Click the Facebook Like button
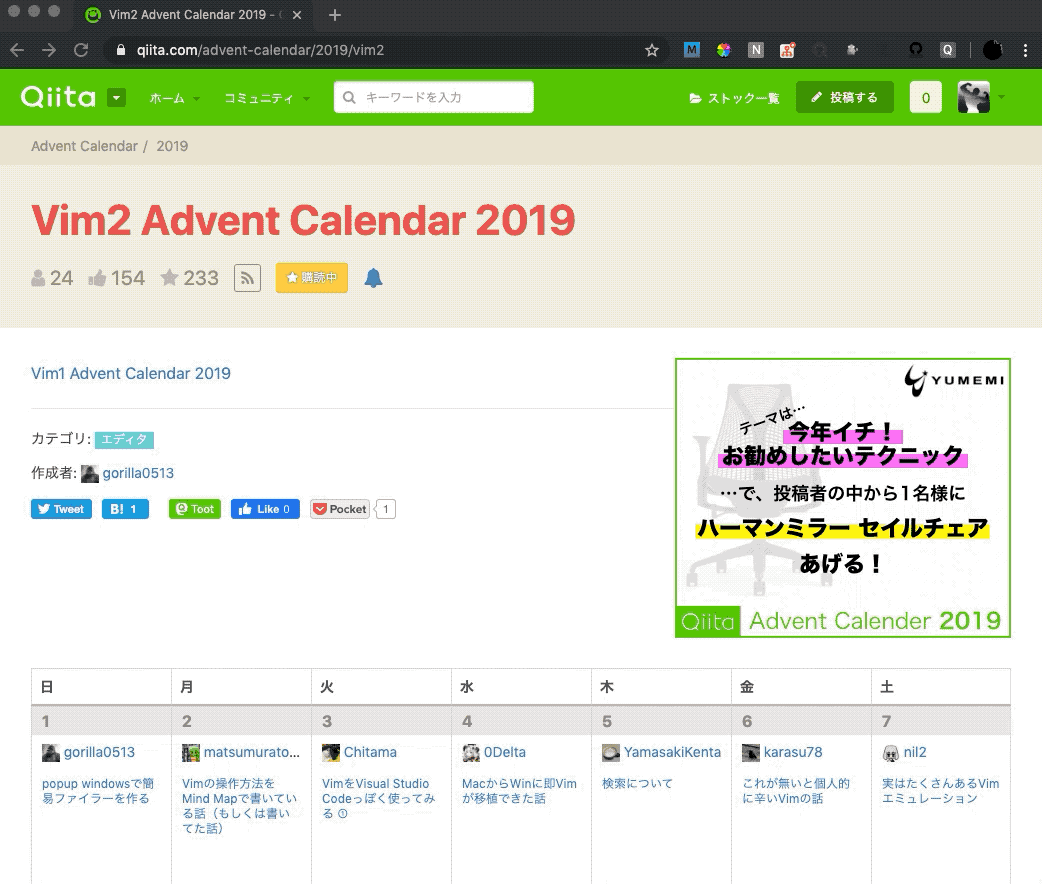Screen dimensions: 1042x884 click(x=265, y=509)
